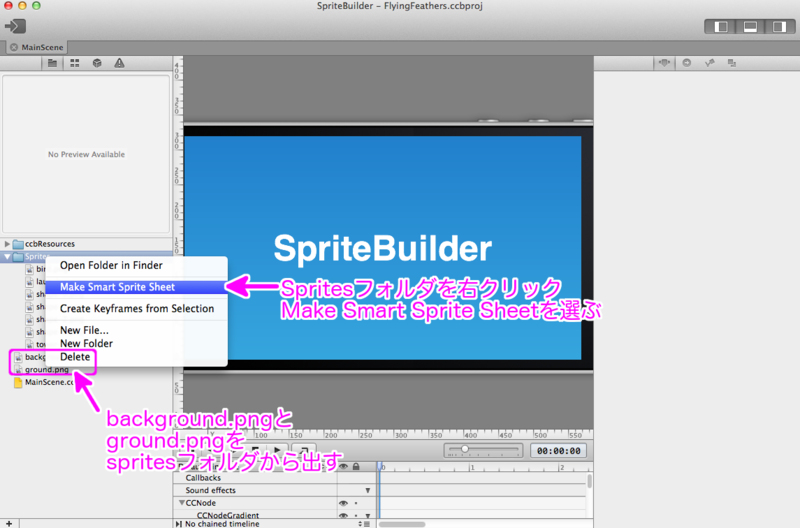Toggle the right inspector panel visibility button

click(x=779, y=27)
